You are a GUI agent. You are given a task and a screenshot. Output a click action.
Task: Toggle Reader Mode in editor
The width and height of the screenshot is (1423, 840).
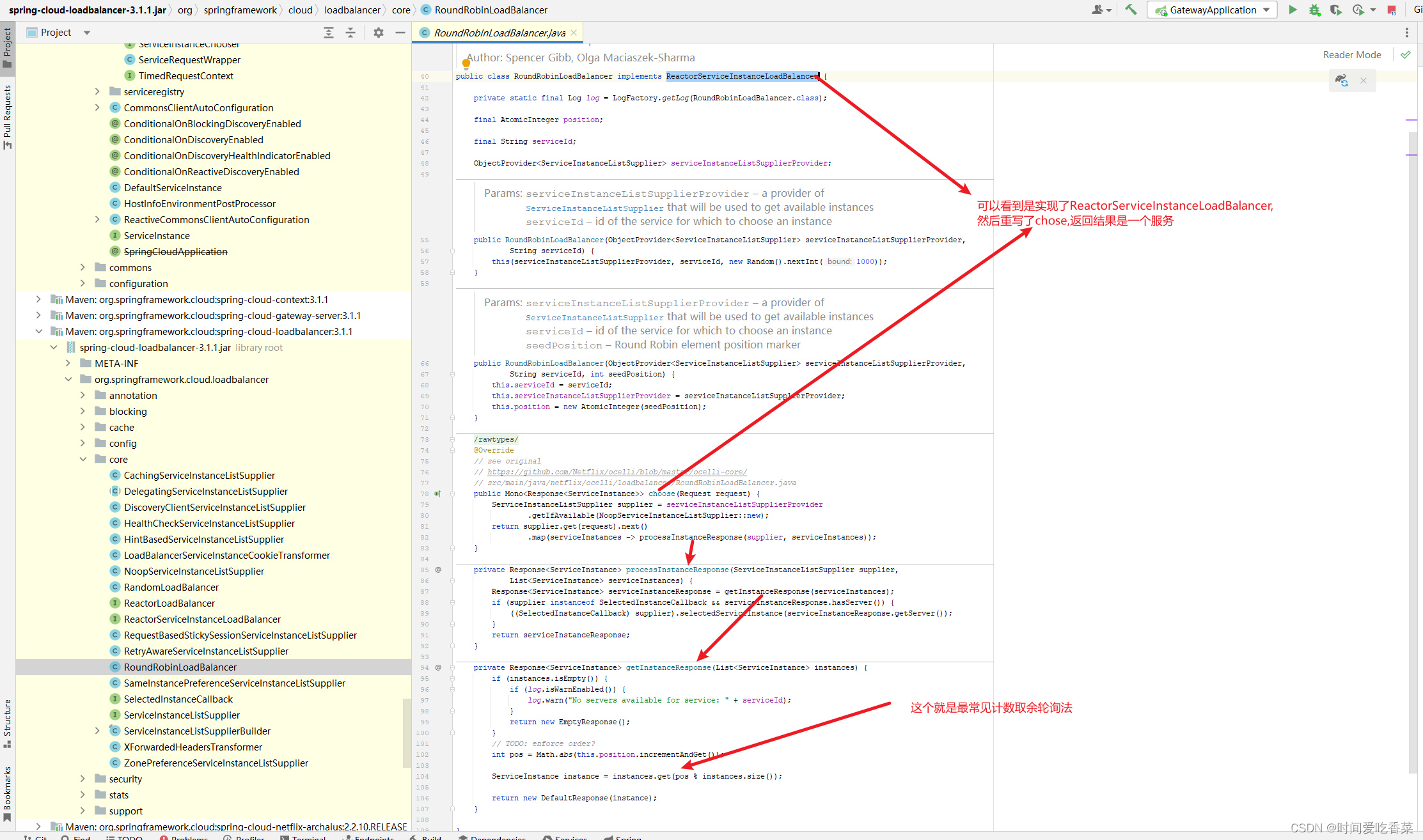1351,55
